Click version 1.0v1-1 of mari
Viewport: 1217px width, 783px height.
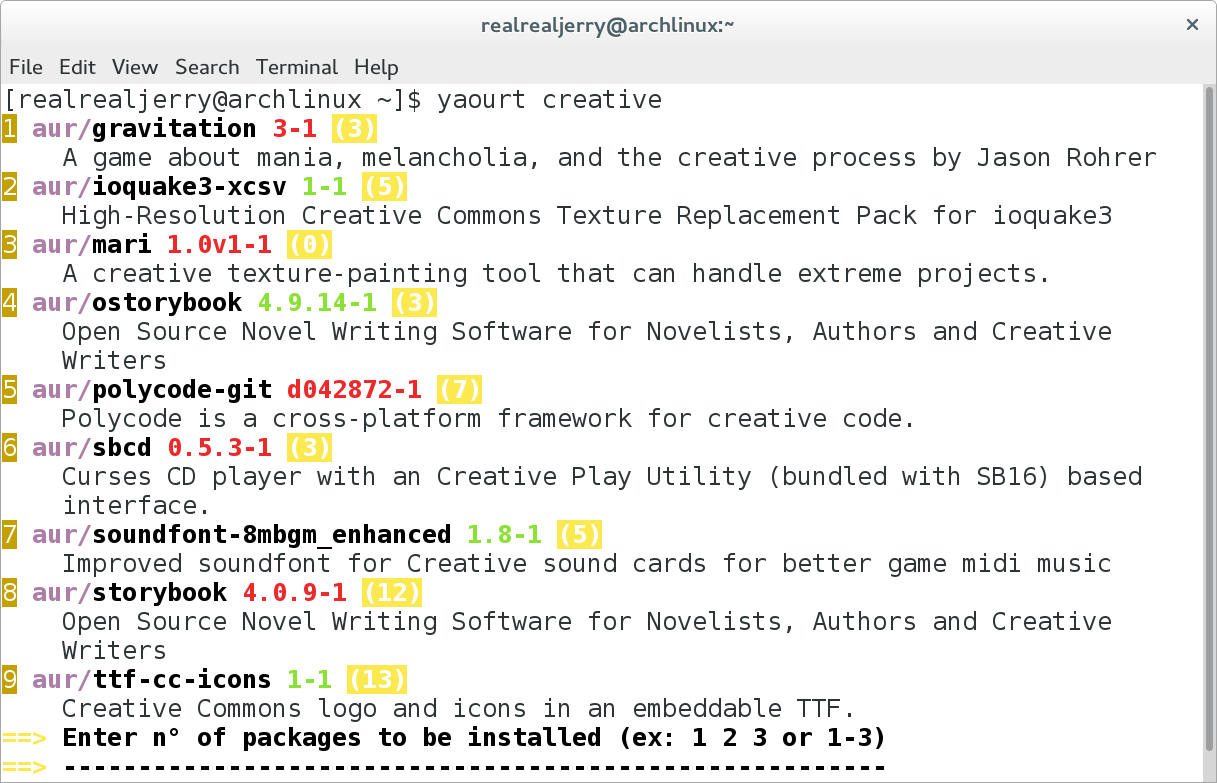pyautogui.click(x=219, y=245)
